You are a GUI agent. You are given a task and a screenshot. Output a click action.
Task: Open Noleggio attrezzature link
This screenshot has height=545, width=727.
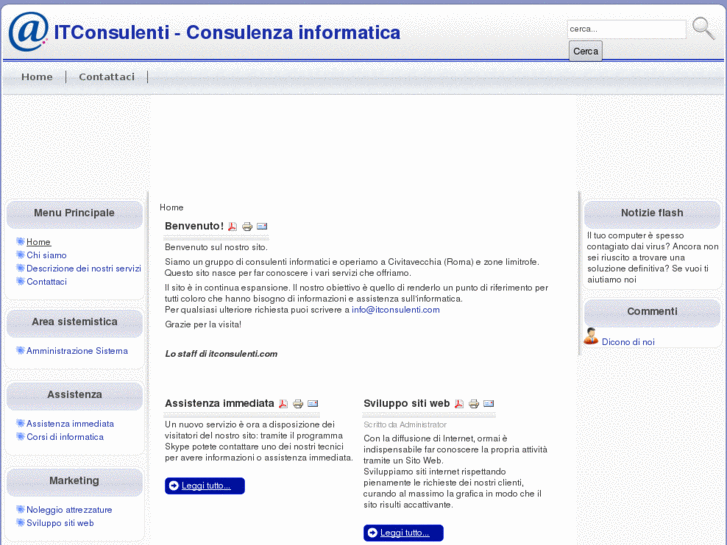pos(69,510)
